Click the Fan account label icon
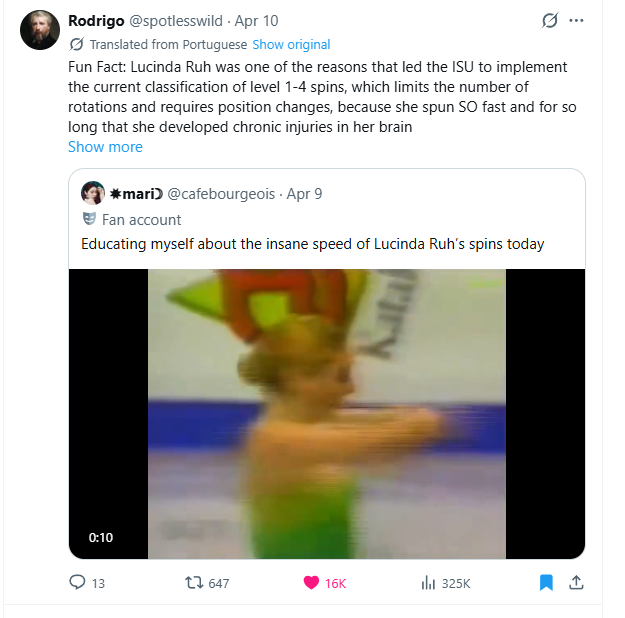Screen dimensions: 625x618 click(x=89, y=219)
